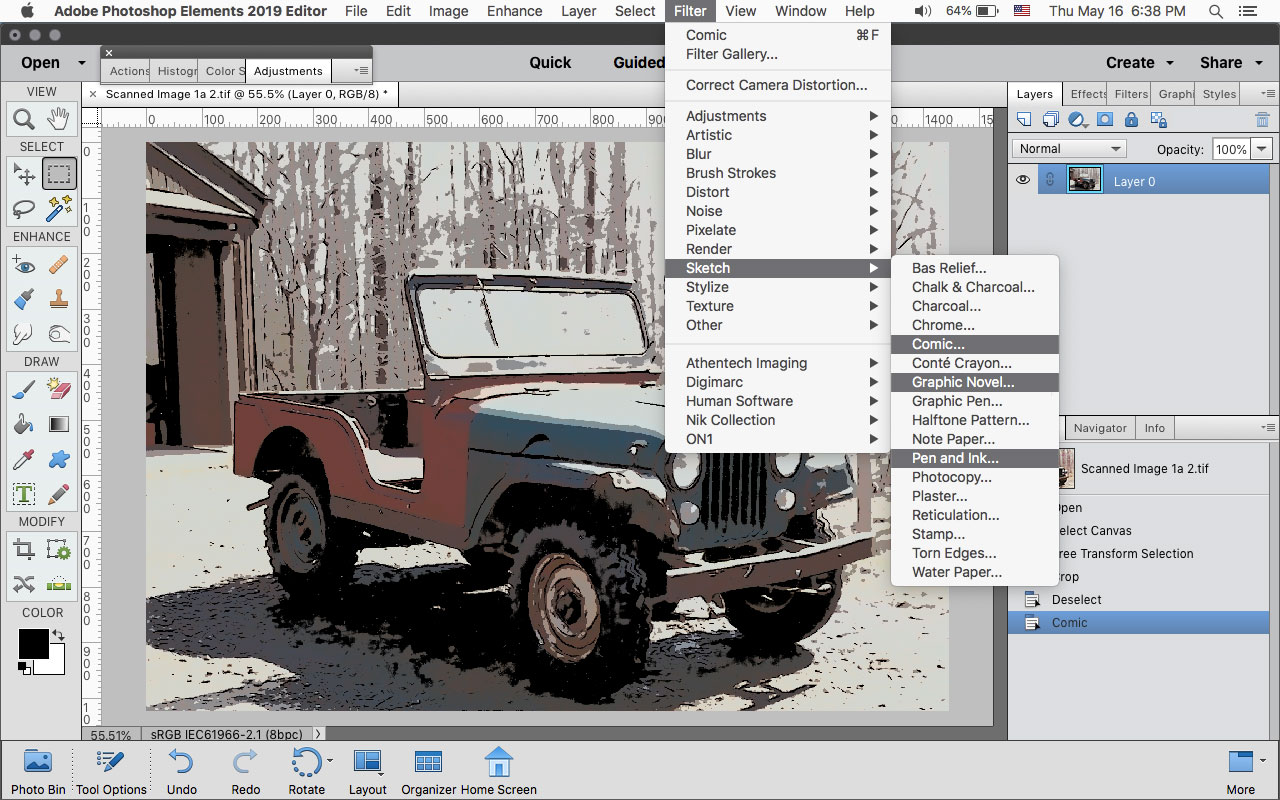The width and height of the screenshot is (1280, 800).
Task: Select the Custom Shape tool
Action: 59,459
